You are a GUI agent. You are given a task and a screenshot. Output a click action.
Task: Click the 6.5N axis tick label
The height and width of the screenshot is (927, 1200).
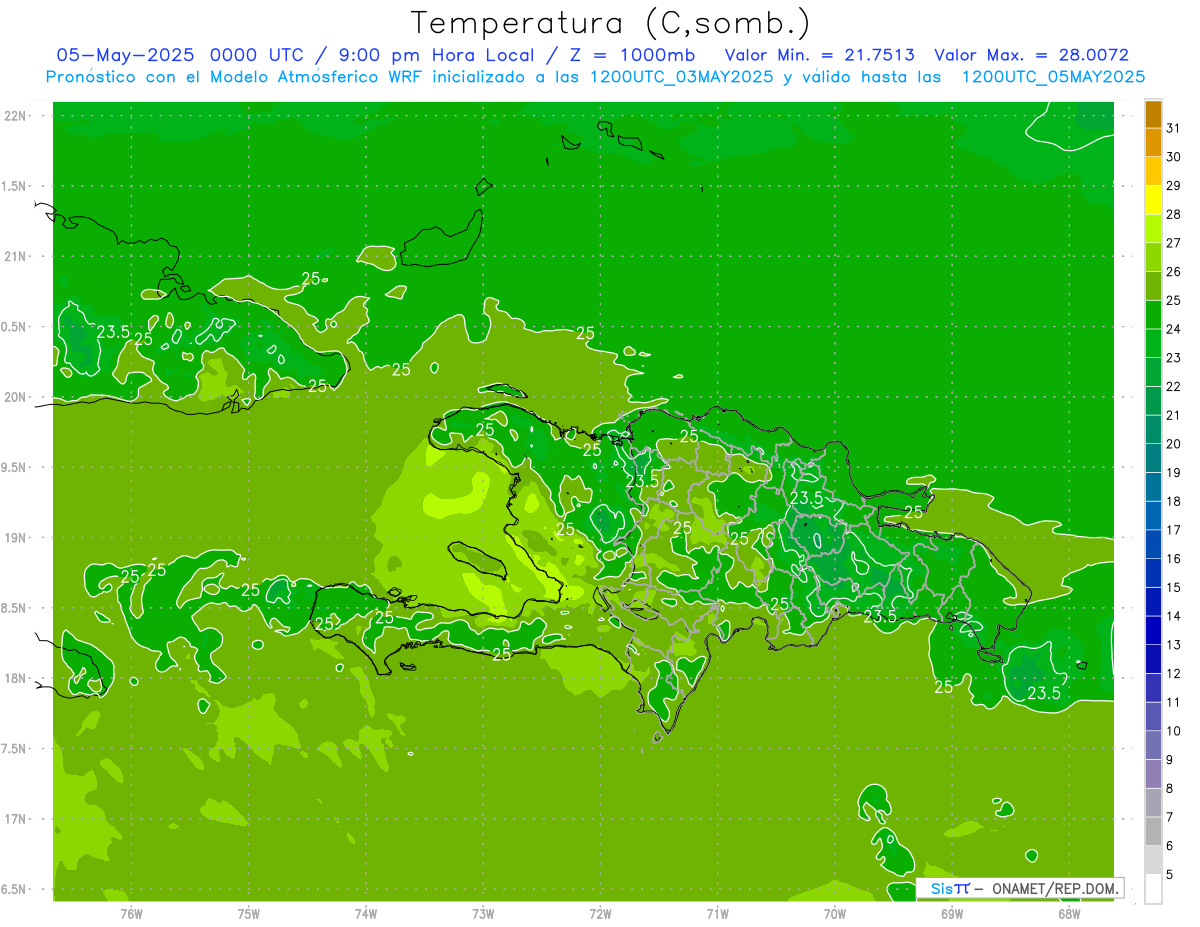(x=14, y=889)
